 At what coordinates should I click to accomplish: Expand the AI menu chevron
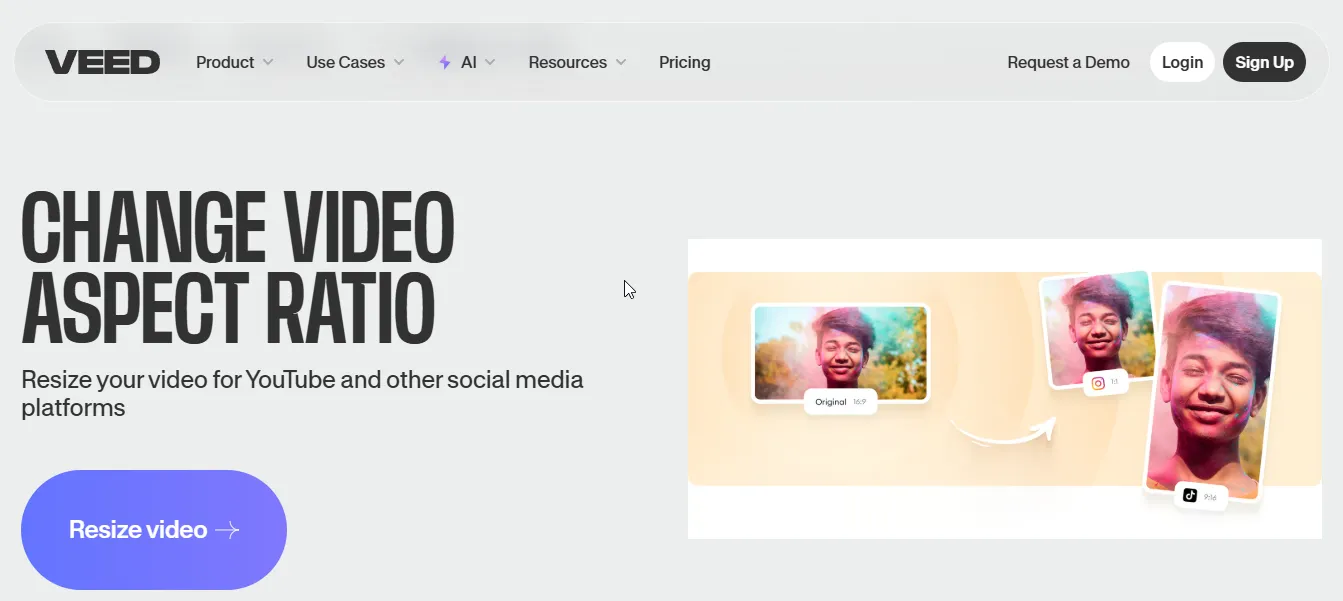coord(491,62)
